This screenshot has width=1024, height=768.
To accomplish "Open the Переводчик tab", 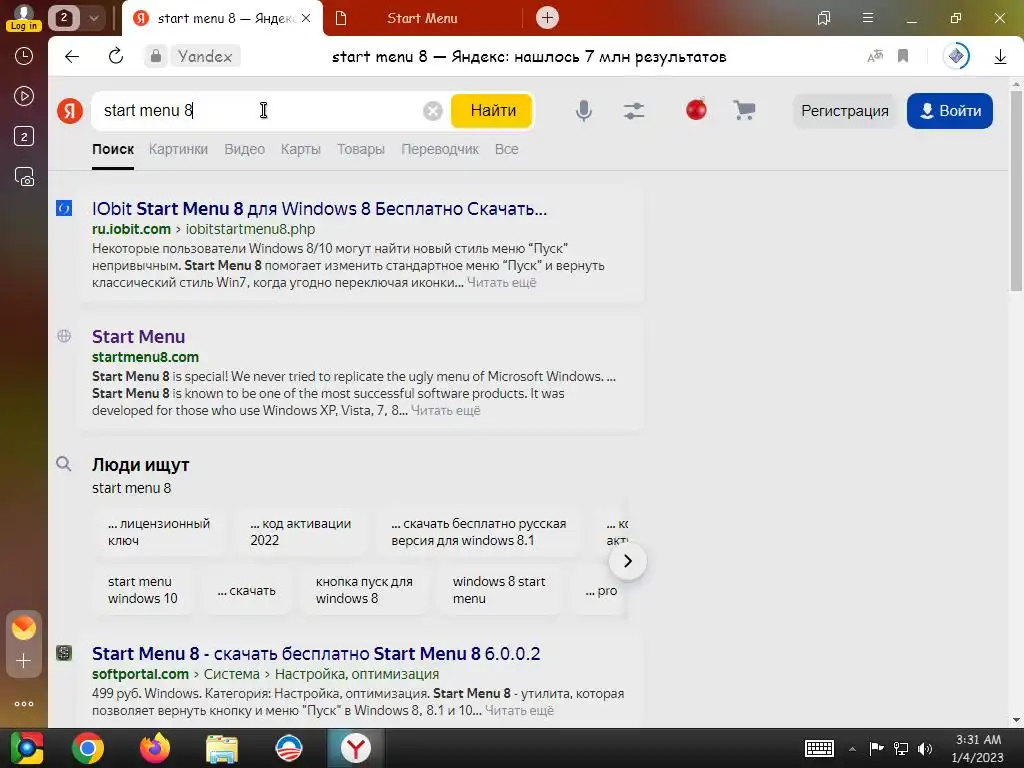I will (x=440, y=149).
